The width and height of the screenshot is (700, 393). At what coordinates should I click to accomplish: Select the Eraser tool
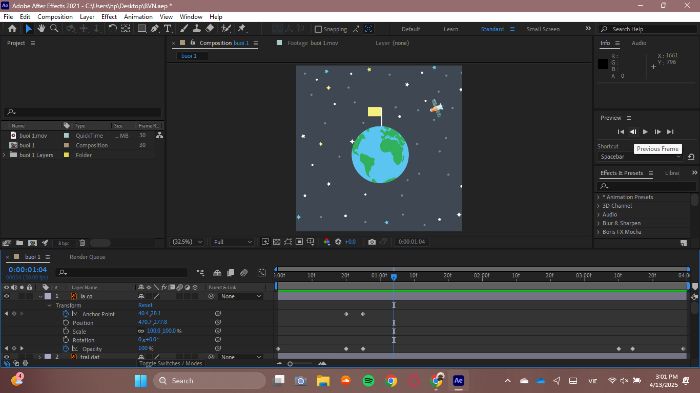pos(210,29)
